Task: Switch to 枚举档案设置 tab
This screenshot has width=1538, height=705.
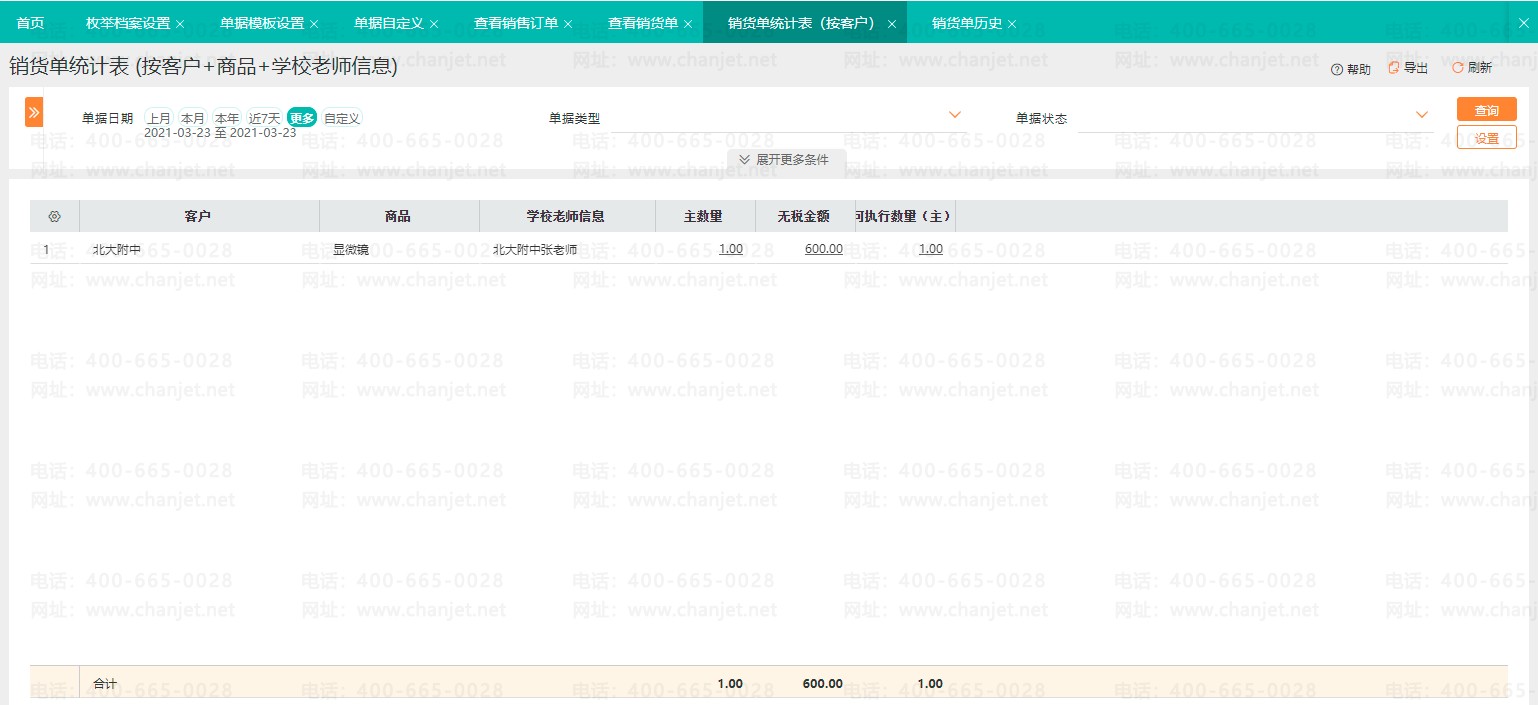Action: pos(128,22)
